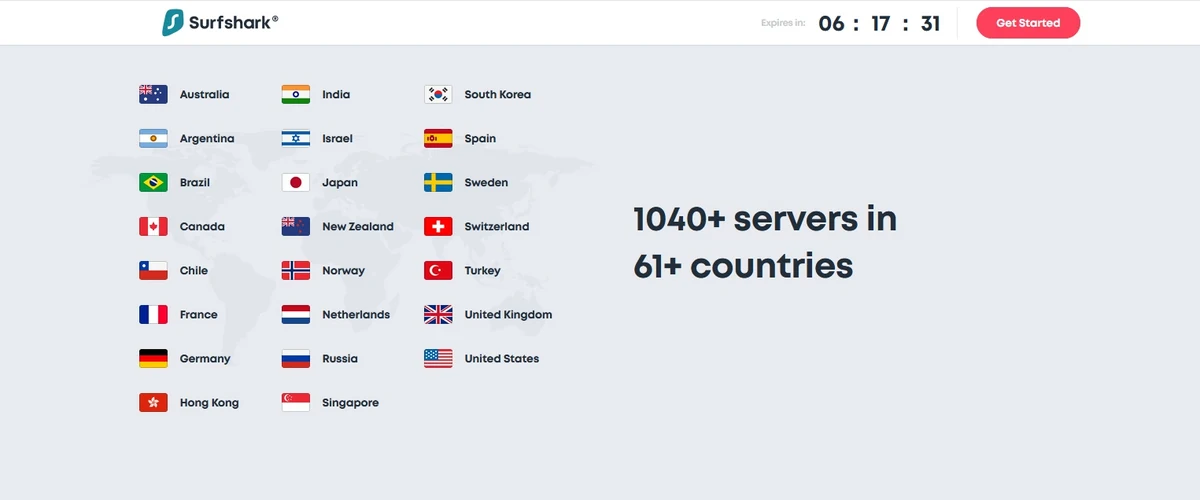The image size is (1200, 500).
Task: Select the France country label
Action: 198,315
